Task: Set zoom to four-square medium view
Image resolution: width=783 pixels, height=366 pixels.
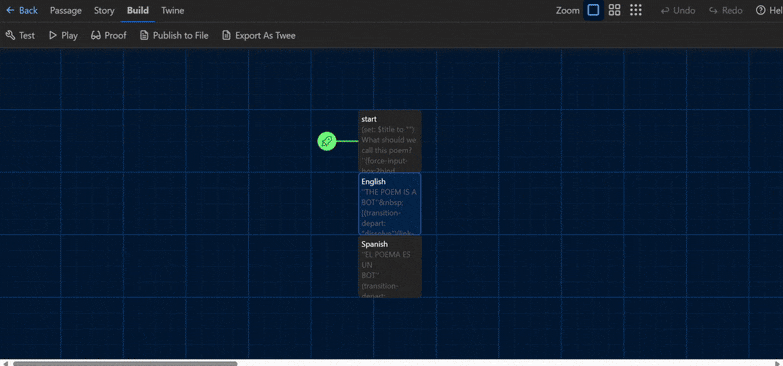Action: tap(615, 10)
